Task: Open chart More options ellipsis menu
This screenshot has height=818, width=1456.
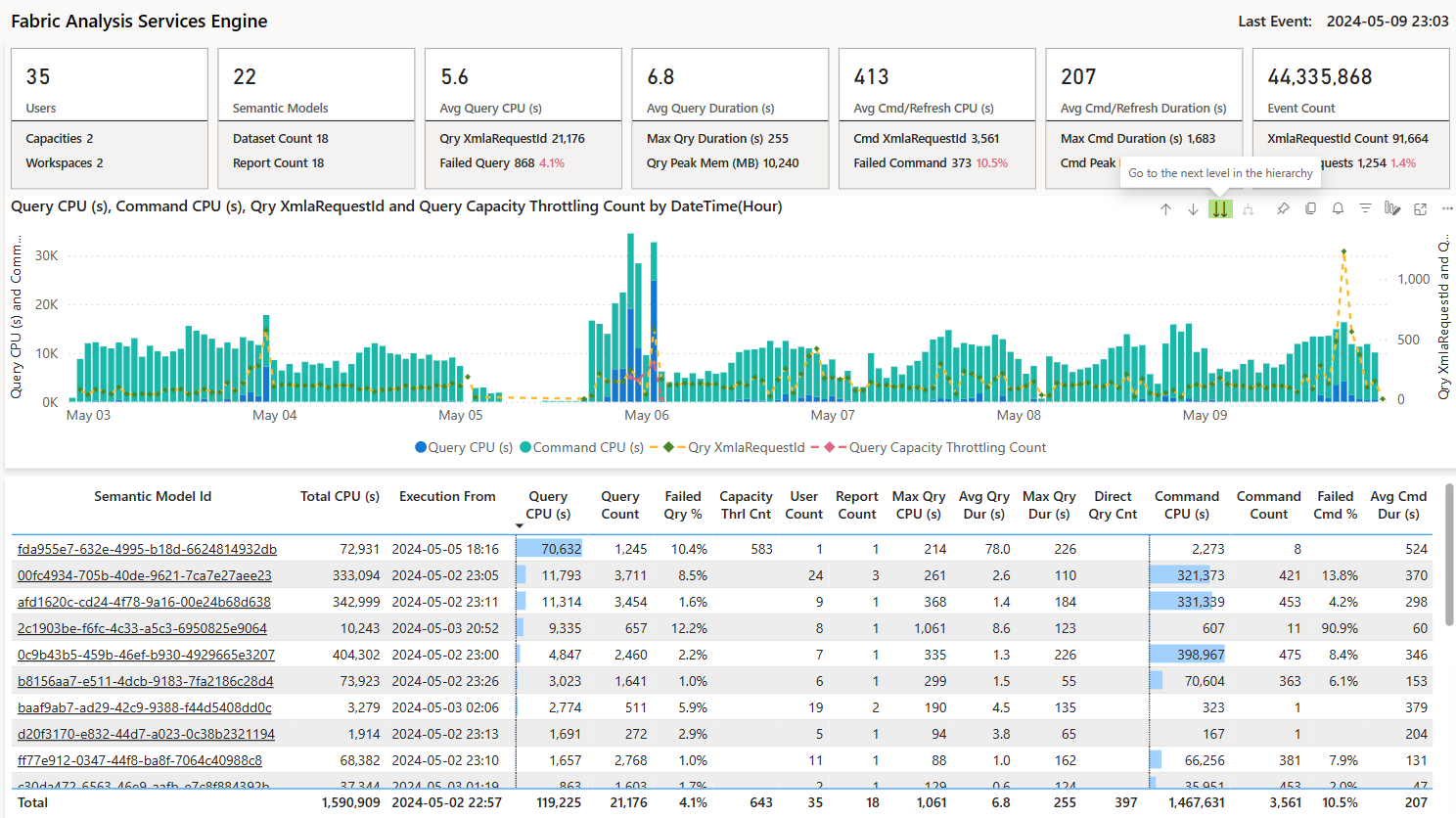Action: tap(1447, 209)
